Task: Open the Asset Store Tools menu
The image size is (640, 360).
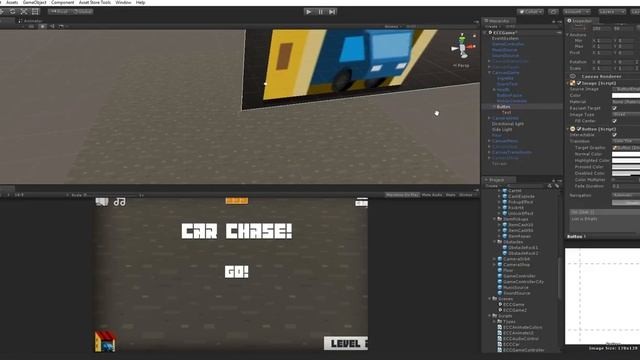Action: point(95,2)
